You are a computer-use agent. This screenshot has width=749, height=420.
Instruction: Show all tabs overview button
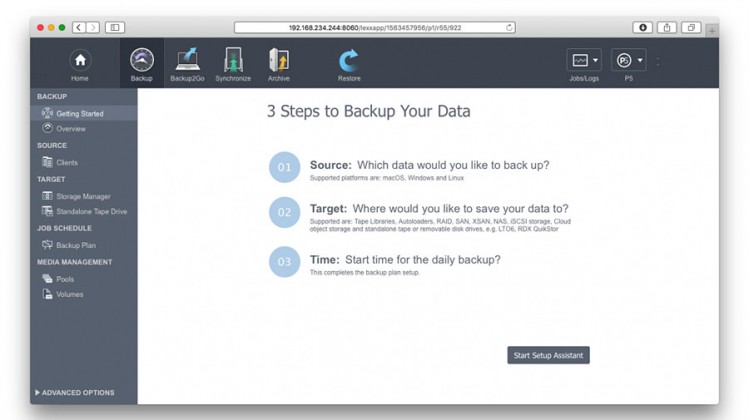tap(691, 27)
